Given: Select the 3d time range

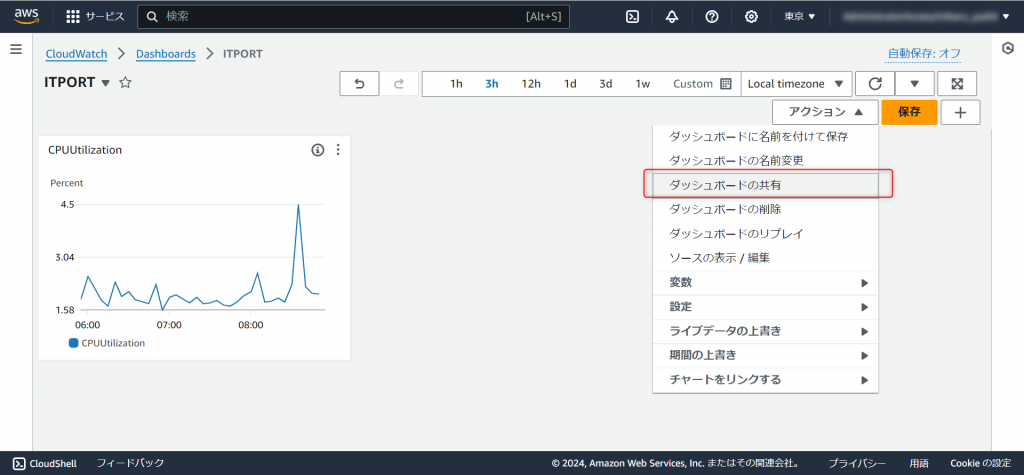Looking at the screenshot, I should [606, 84].
